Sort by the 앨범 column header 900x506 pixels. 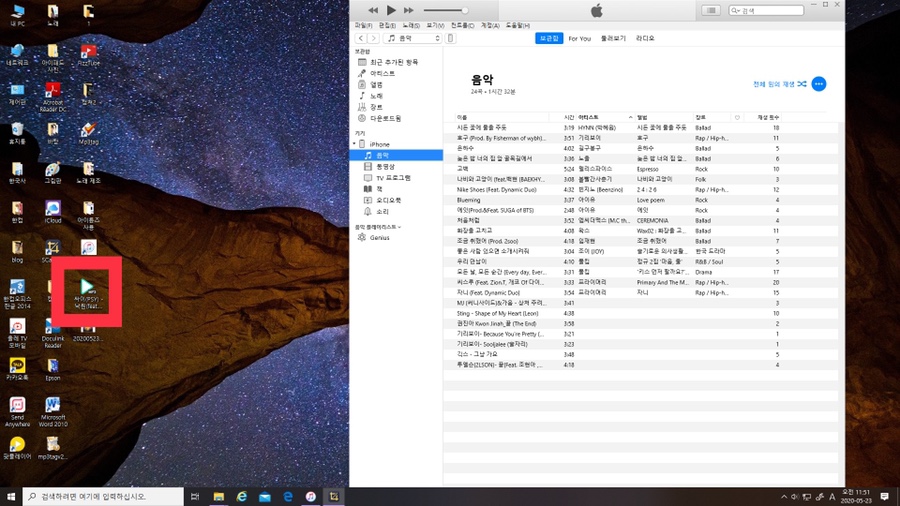click(664, 117)
